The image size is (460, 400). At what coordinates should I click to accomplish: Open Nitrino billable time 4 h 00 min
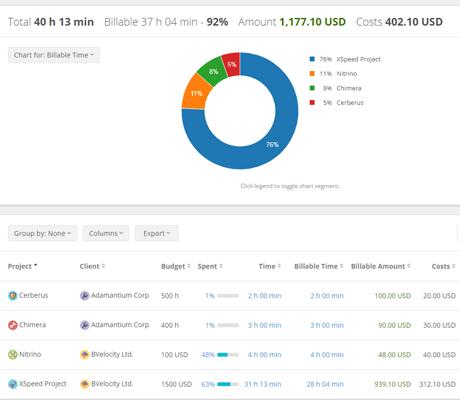pos(327,355)
